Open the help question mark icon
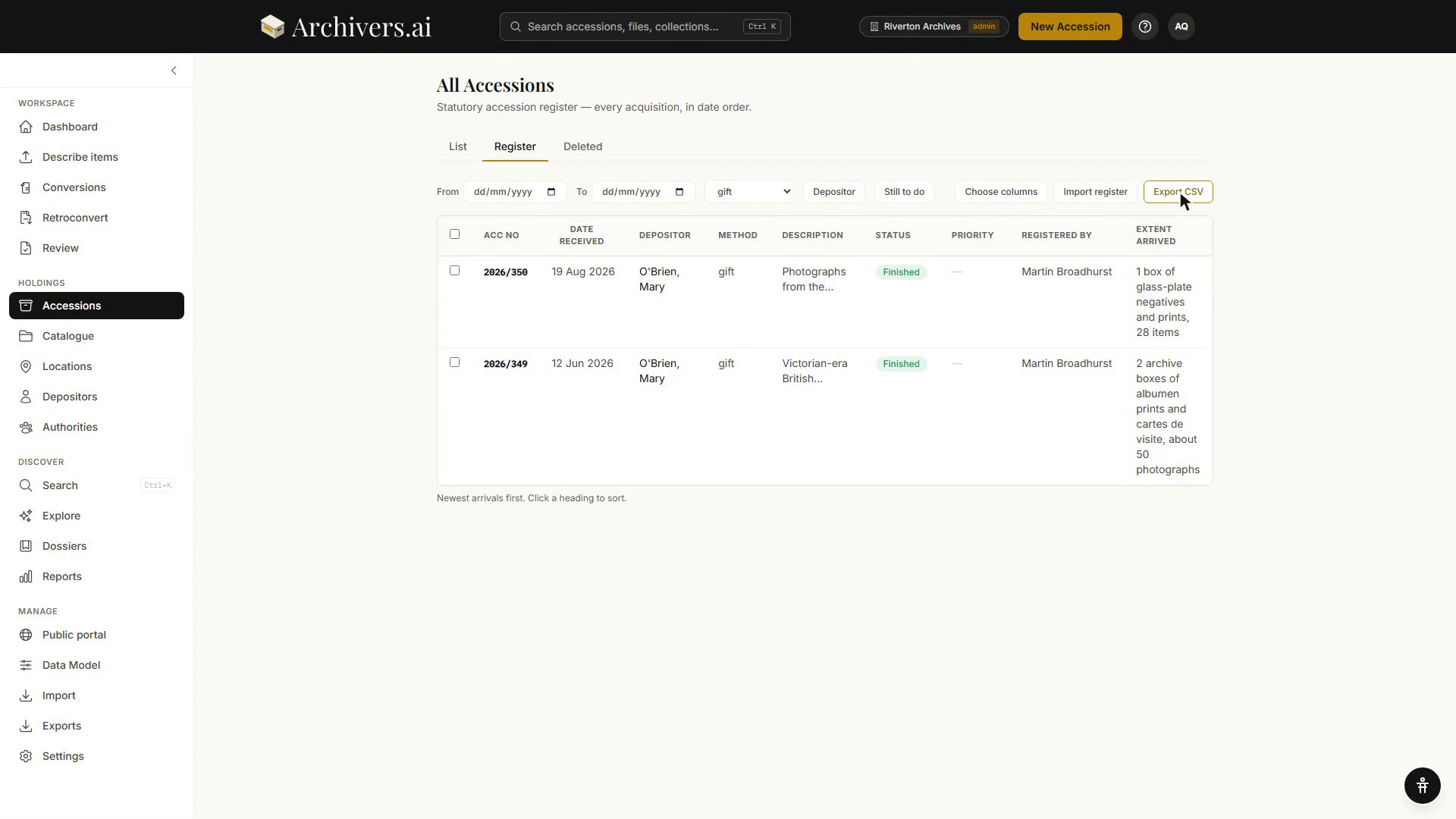This screenshot has height=819, width=1456. pos(1145,27)
